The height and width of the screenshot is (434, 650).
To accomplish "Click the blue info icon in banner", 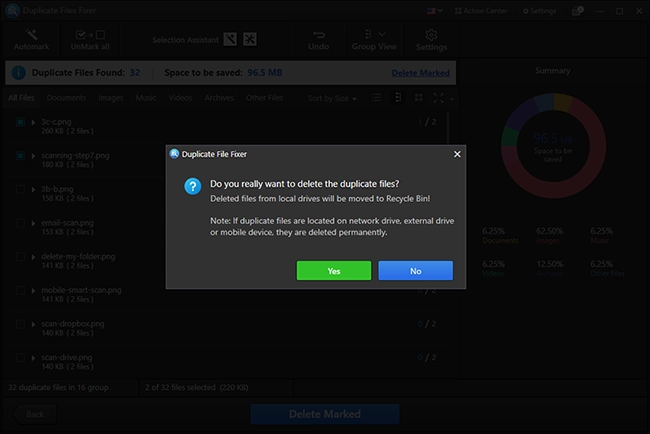I will pyautogui.click(x=19, y=73).
